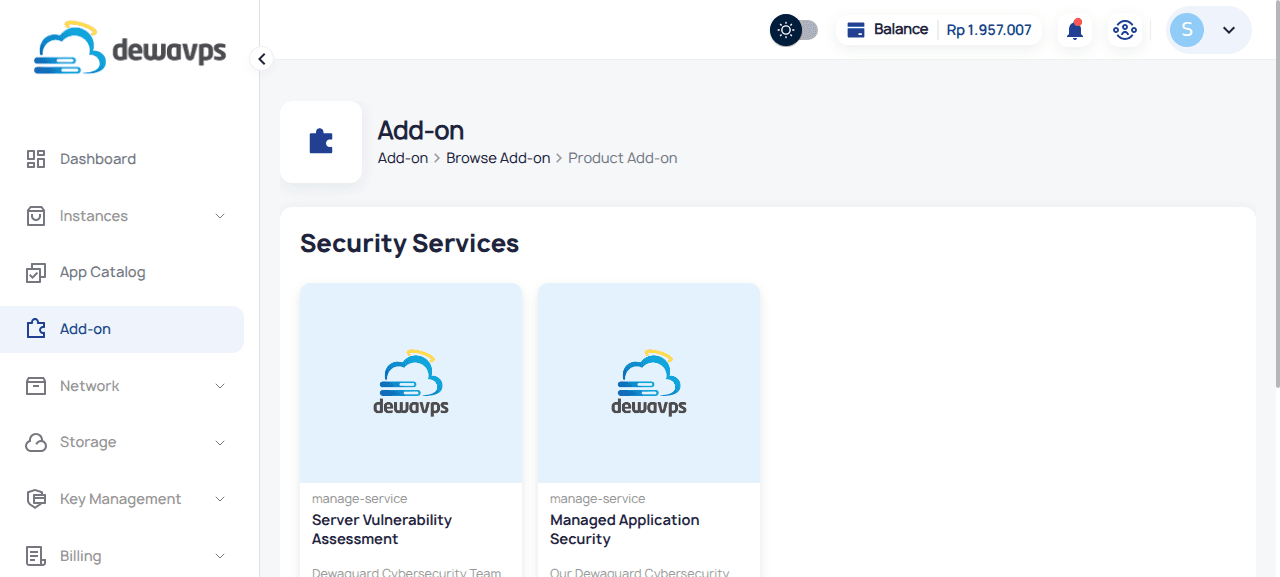Expand the Billing submenu
The width and height of the screenshot is (1280, 577).
click(x=220, y=555)
